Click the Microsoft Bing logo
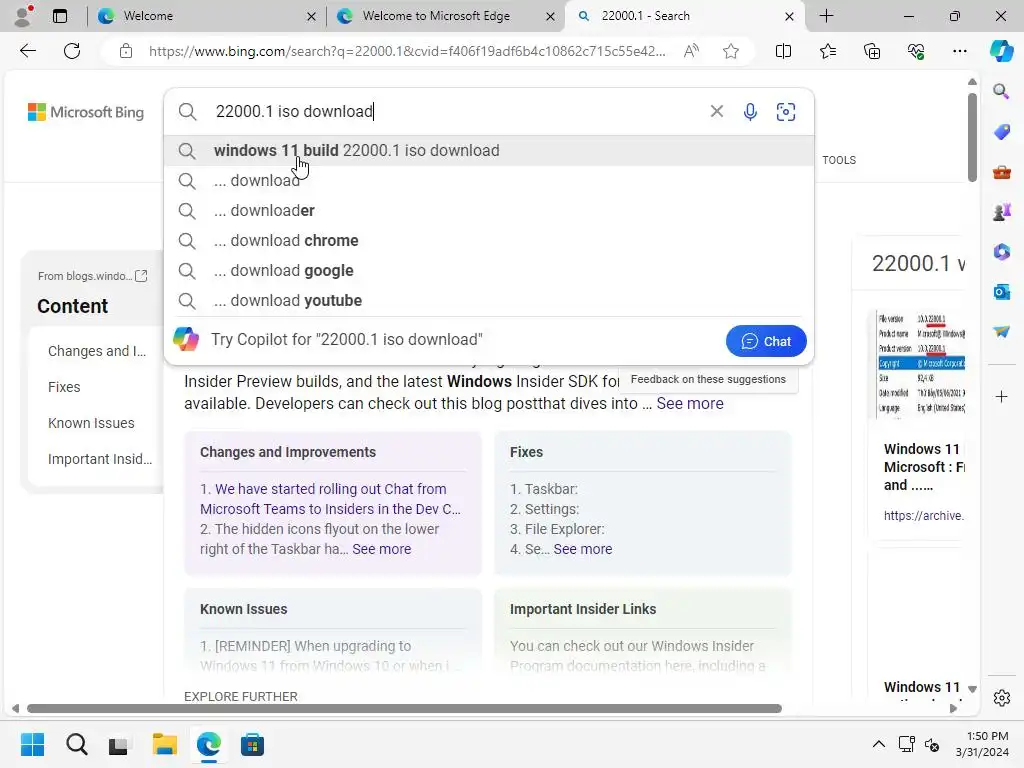The height and width of the screenshot is (768, 1024). click(x=86, y=112)
